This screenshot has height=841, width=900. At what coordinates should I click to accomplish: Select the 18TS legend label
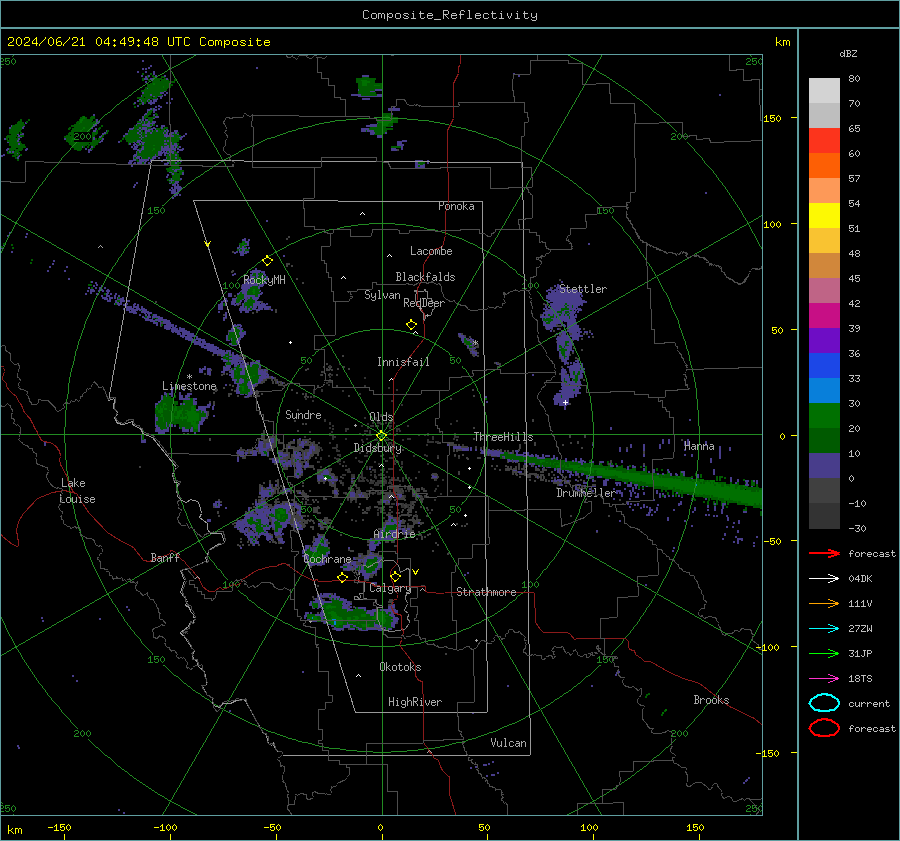tap(860, 679)
